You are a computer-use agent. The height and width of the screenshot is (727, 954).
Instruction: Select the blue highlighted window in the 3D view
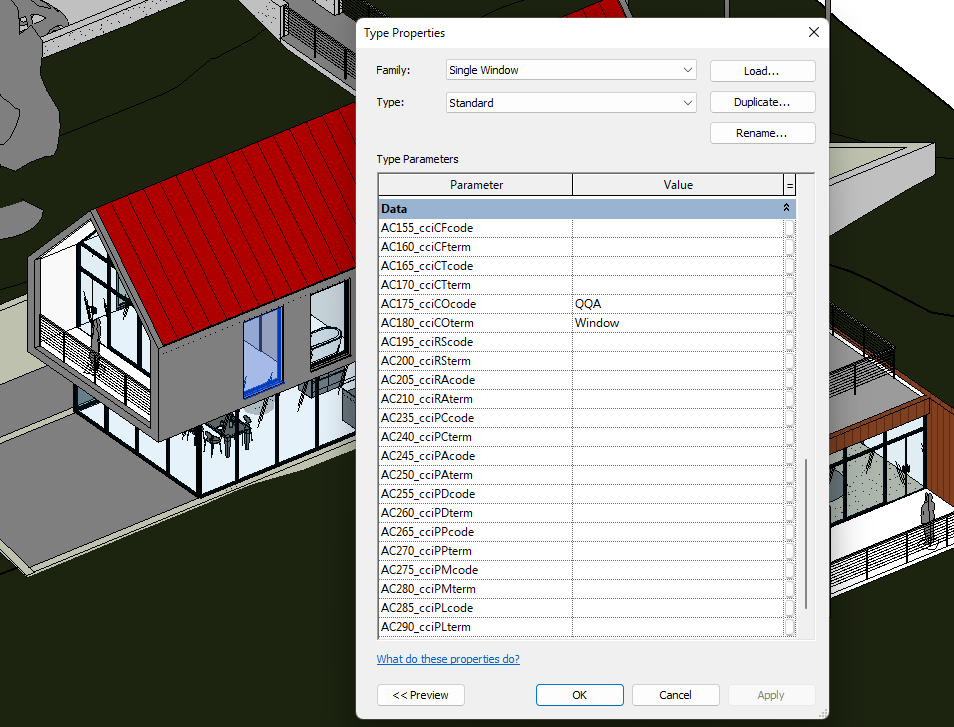(263, 352)
